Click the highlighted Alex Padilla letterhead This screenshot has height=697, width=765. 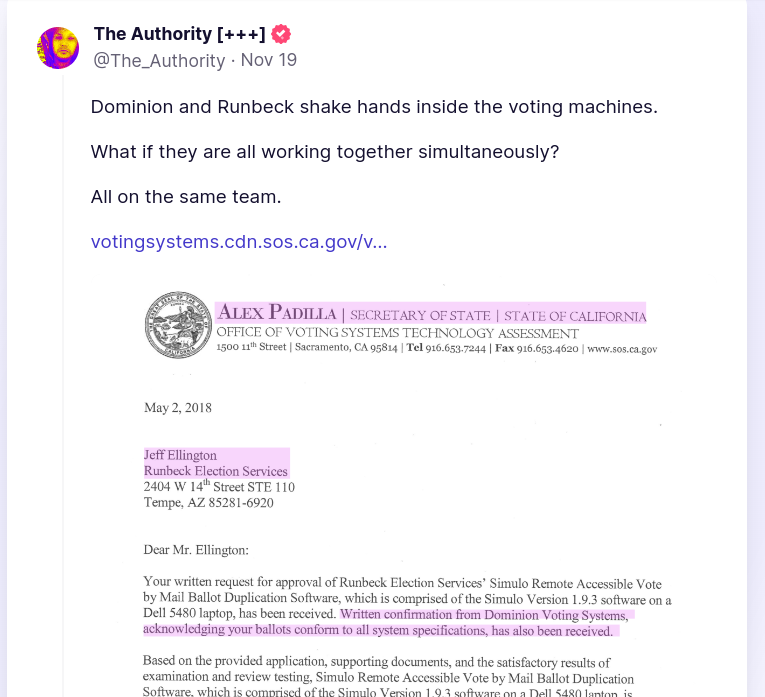click(x=431, y=314)
